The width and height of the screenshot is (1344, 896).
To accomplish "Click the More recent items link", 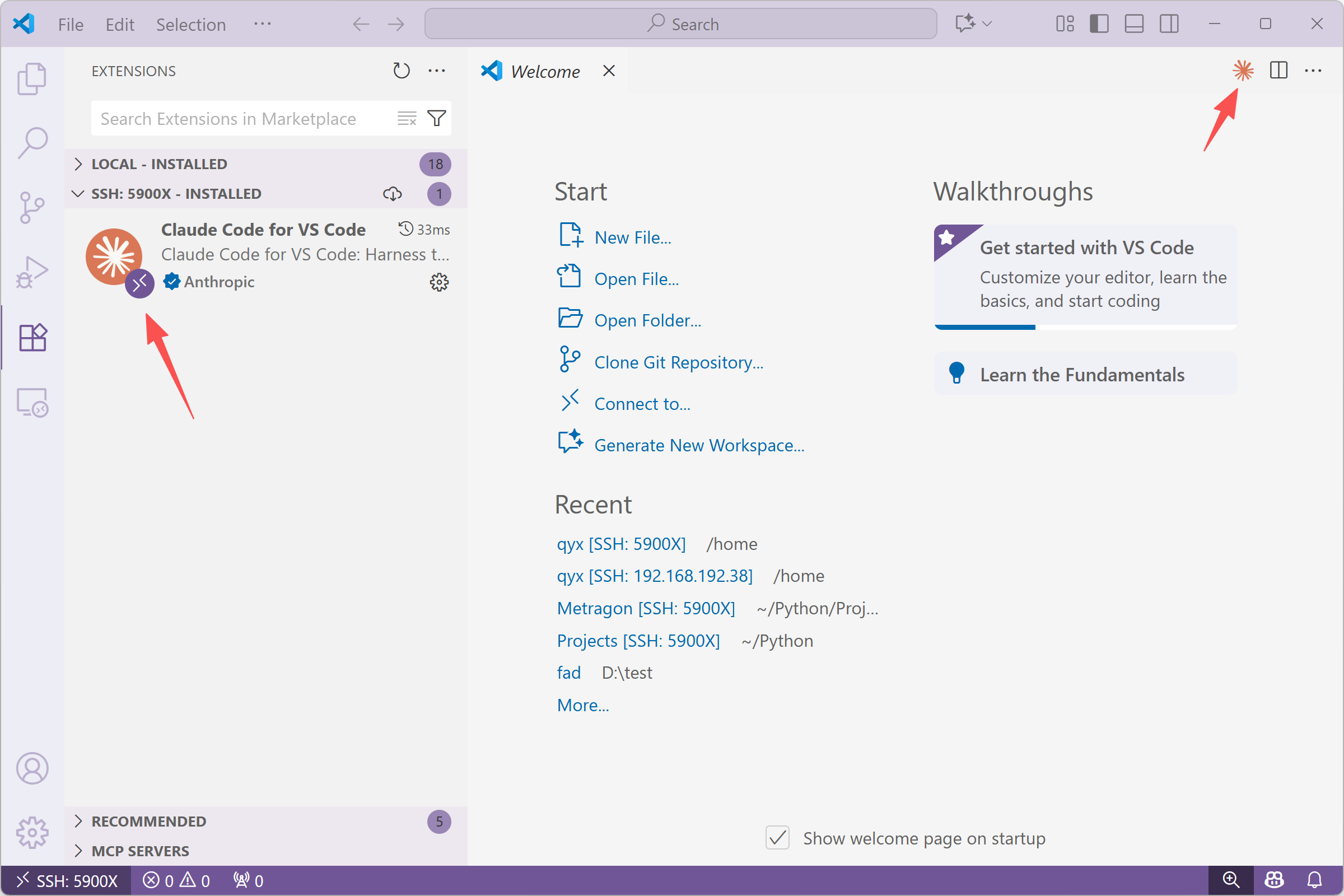I will tap(583, 705).
